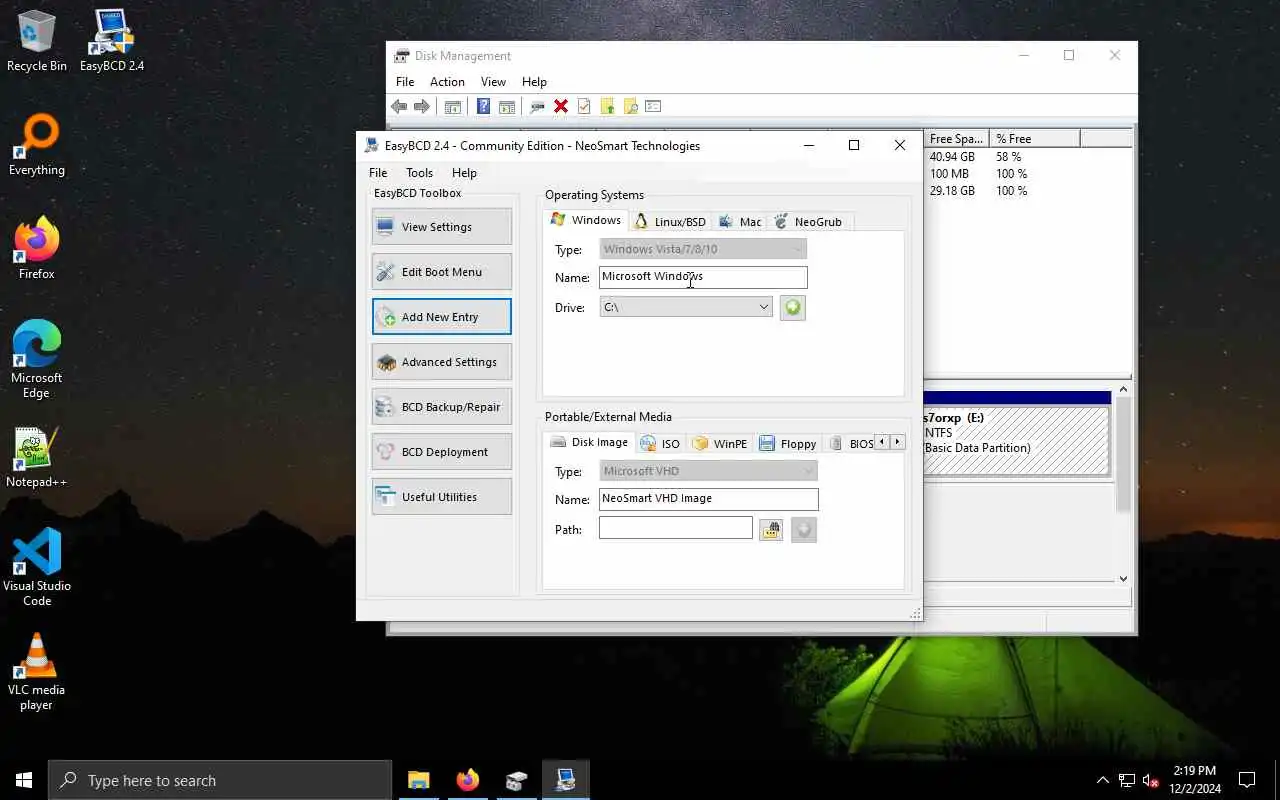Click Disk Management taskbar button
Viewport: 1280px width, 800px height.
coord(516,780)
